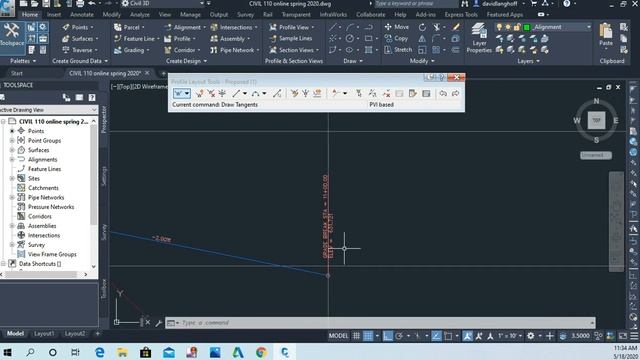Click Sample Lines tool
Screen dimensions: 640x360
291,38
